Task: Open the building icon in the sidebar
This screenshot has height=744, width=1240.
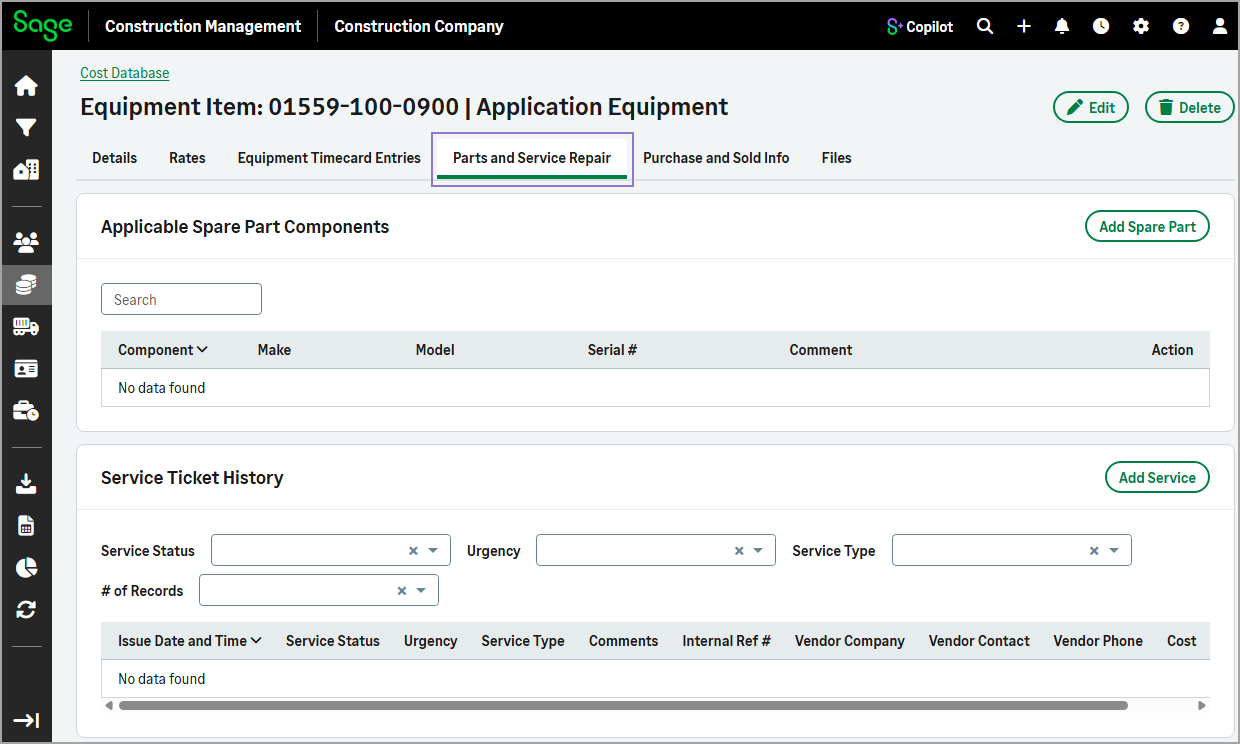Action: pos(26,170)
